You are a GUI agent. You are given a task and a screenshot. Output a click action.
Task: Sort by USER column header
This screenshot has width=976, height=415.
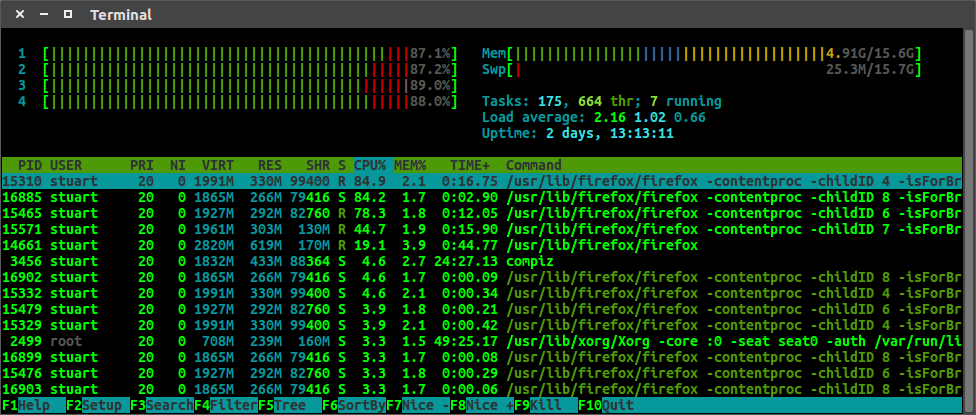click(66, 166)
